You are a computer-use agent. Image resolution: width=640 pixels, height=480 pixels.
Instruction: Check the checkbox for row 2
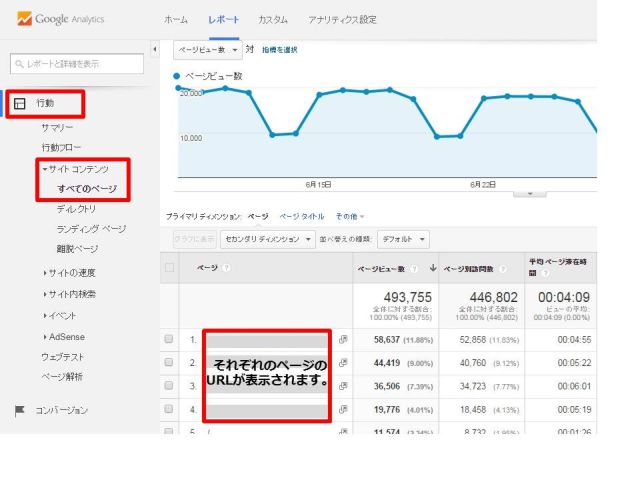(169, 362)
